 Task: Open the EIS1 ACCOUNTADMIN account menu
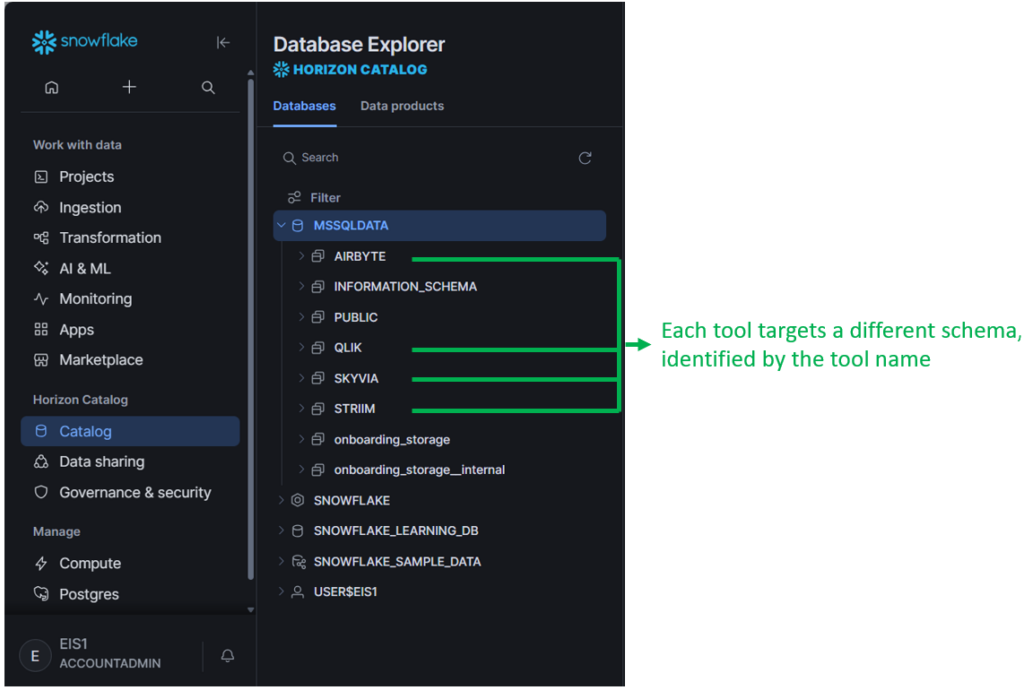pyautogui.click(x=110, y=653)
